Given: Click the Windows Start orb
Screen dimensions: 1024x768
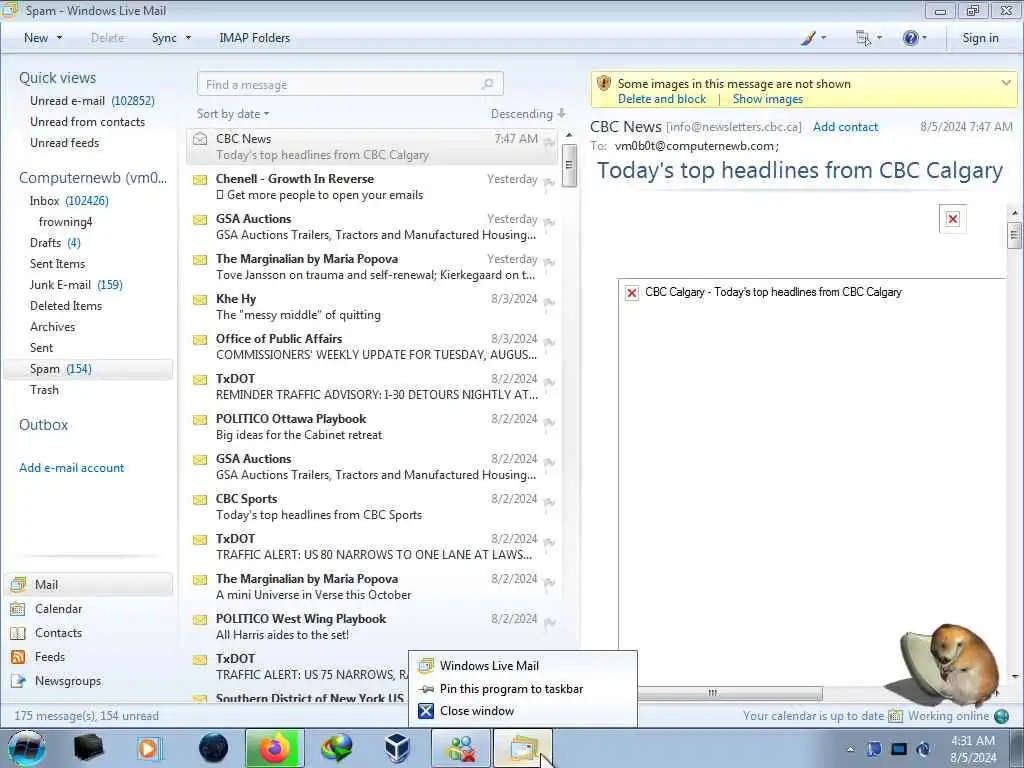Looking at the screenshot, I should 26,748.
